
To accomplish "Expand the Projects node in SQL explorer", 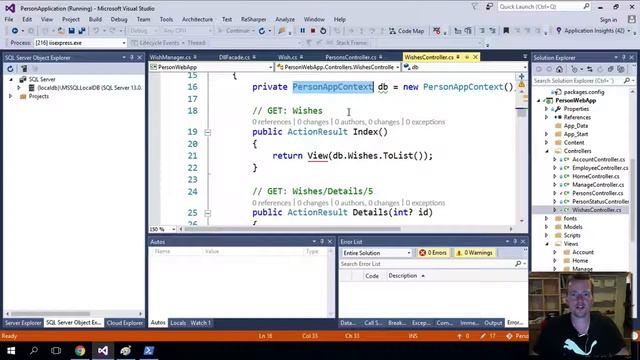I will tap(11, 97).
